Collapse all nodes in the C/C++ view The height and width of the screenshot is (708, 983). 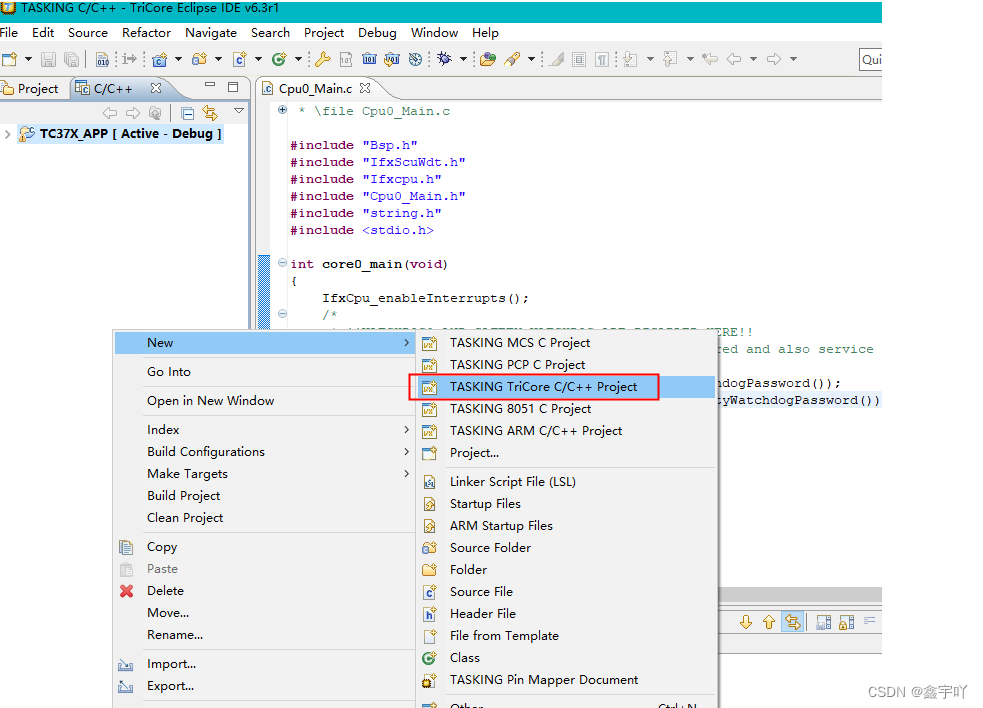(x=188, y=112)
